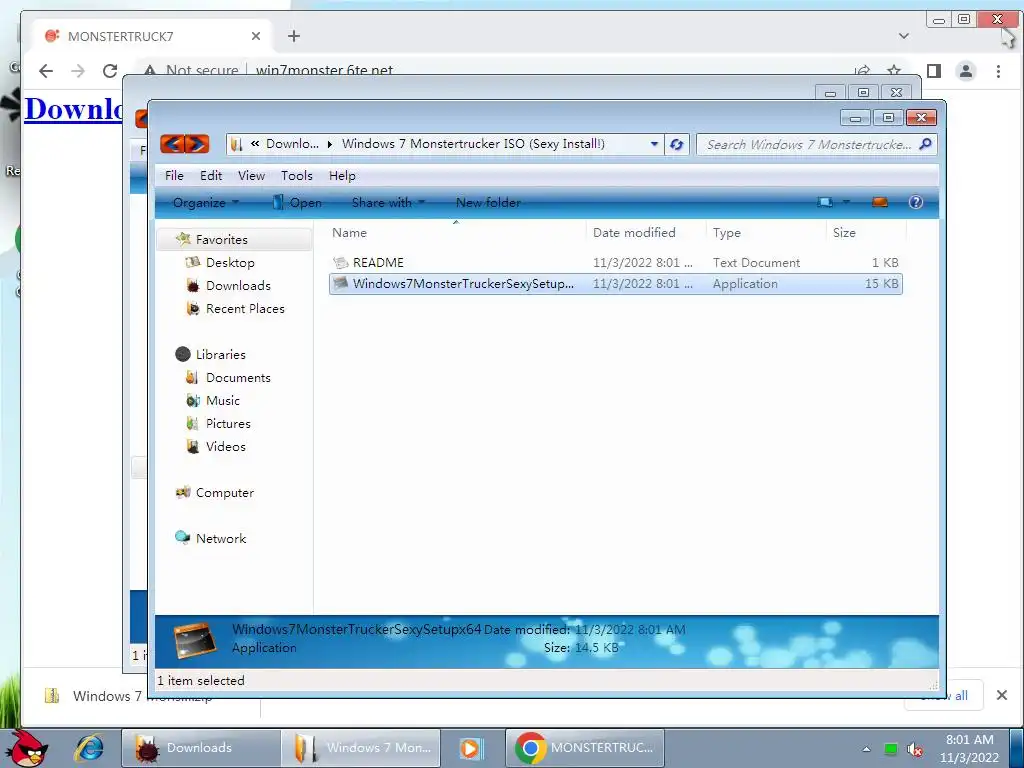Open the Help menu
1024x768 pixels.
pyautogui.click(x=342, y=176)
